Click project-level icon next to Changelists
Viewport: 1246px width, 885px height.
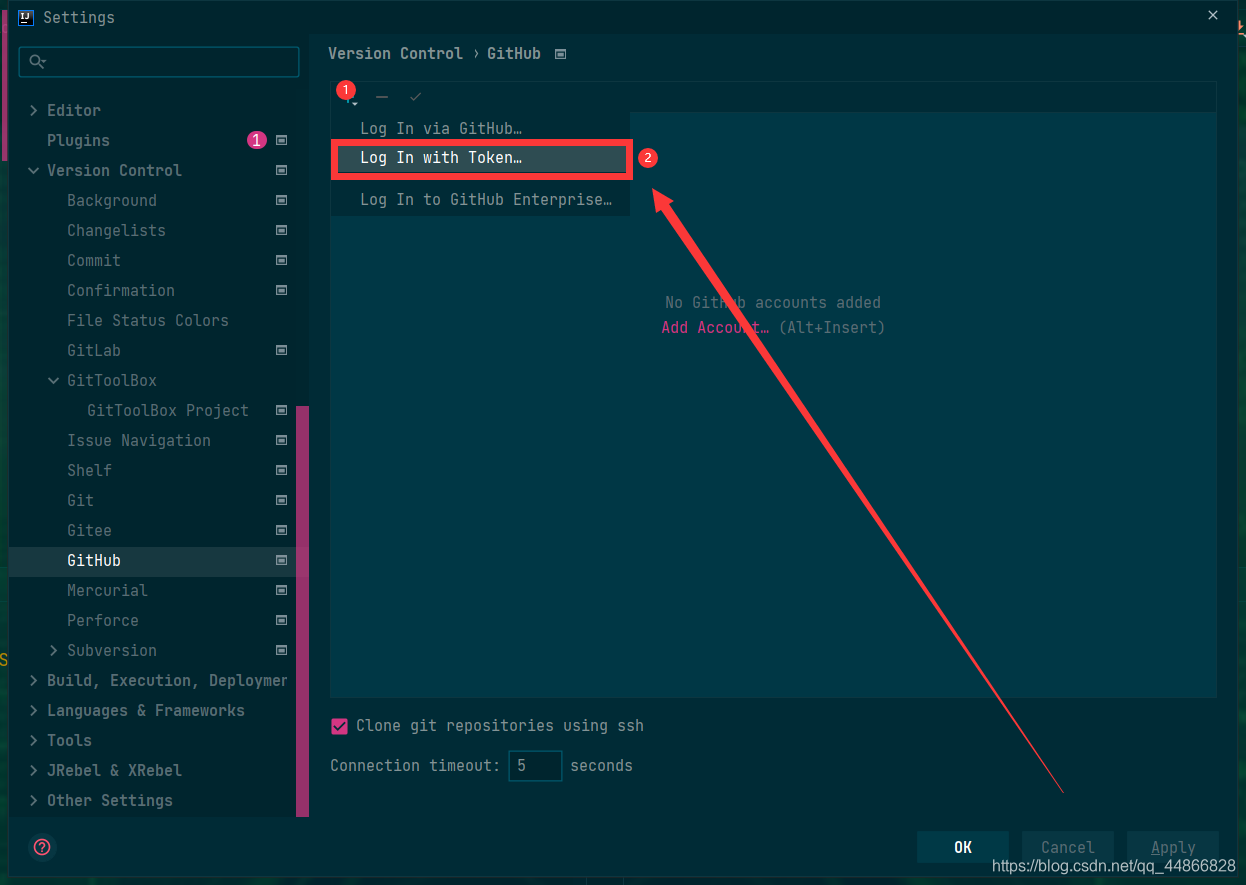(x=282, y=230)
